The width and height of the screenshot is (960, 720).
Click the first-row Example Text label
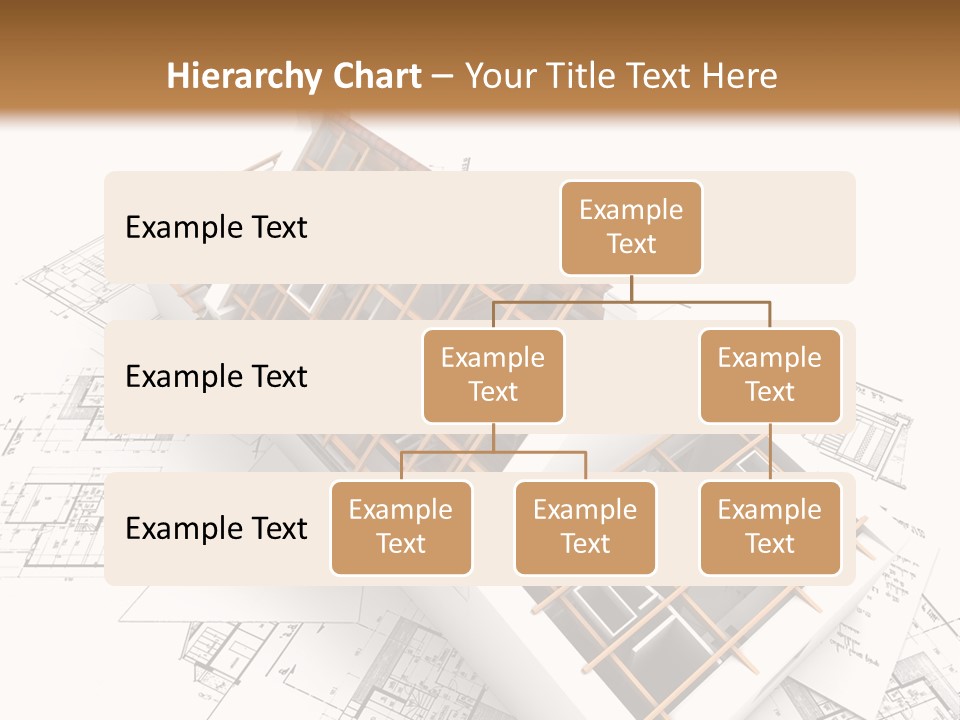tap(216, 228)
